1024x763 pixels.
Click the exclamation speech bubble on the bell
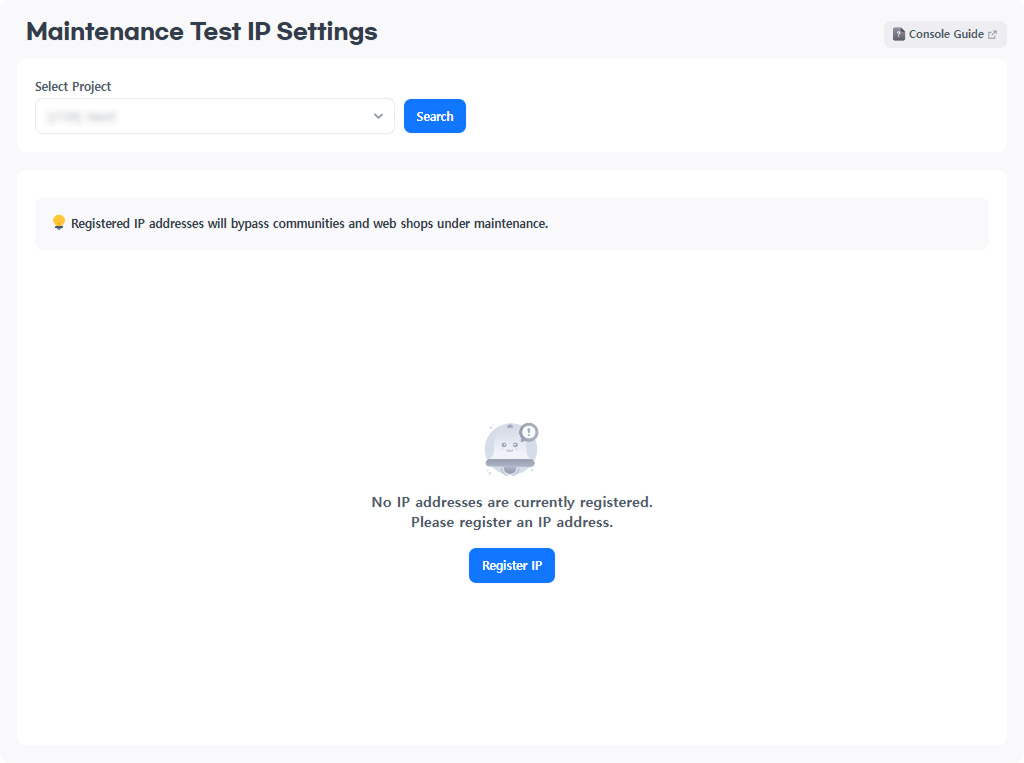pos(529,432)
